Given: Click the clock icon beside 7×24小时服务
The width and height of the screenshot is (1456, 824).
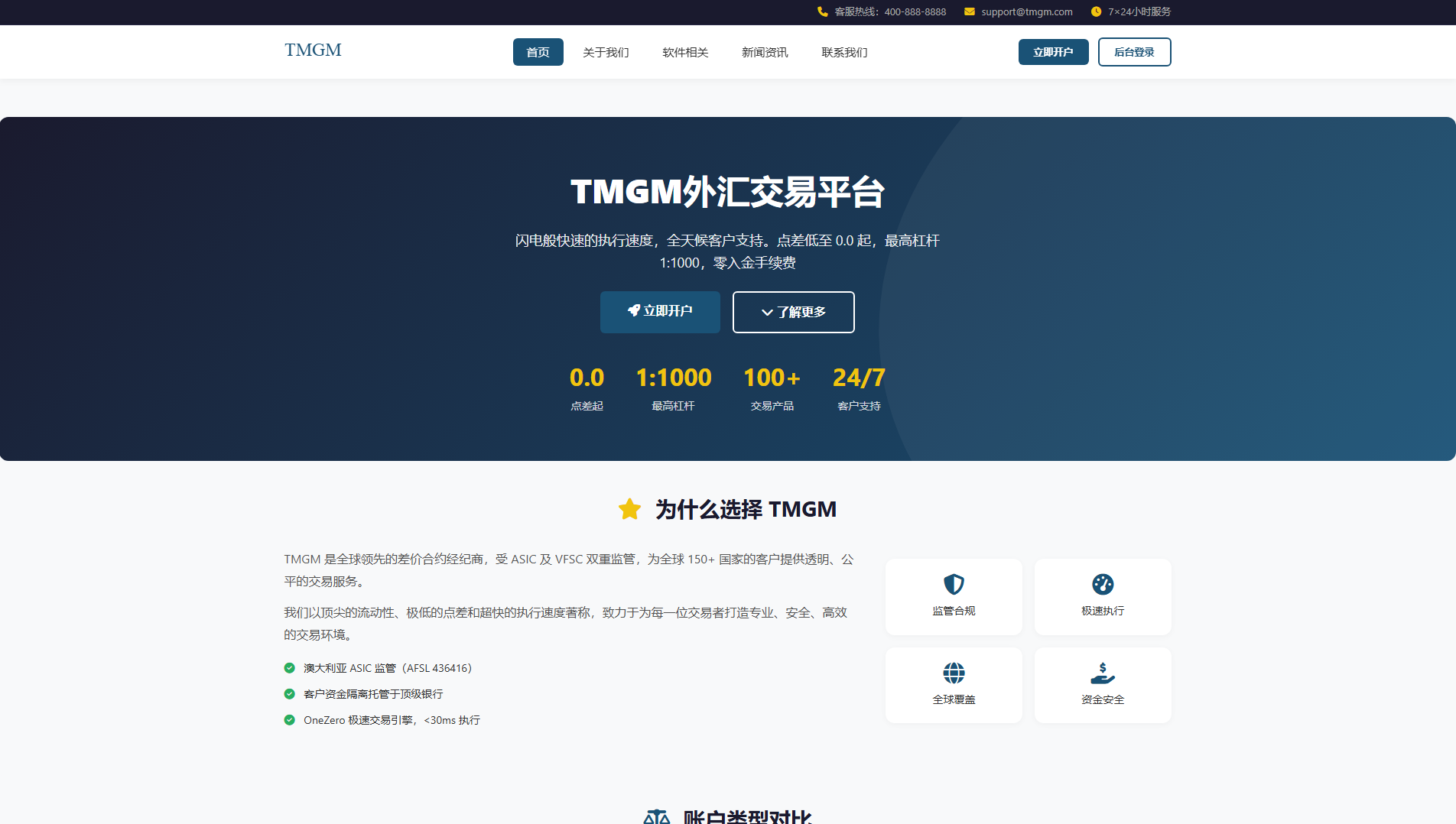Looking at the screenshot, I should (1096, 11).
